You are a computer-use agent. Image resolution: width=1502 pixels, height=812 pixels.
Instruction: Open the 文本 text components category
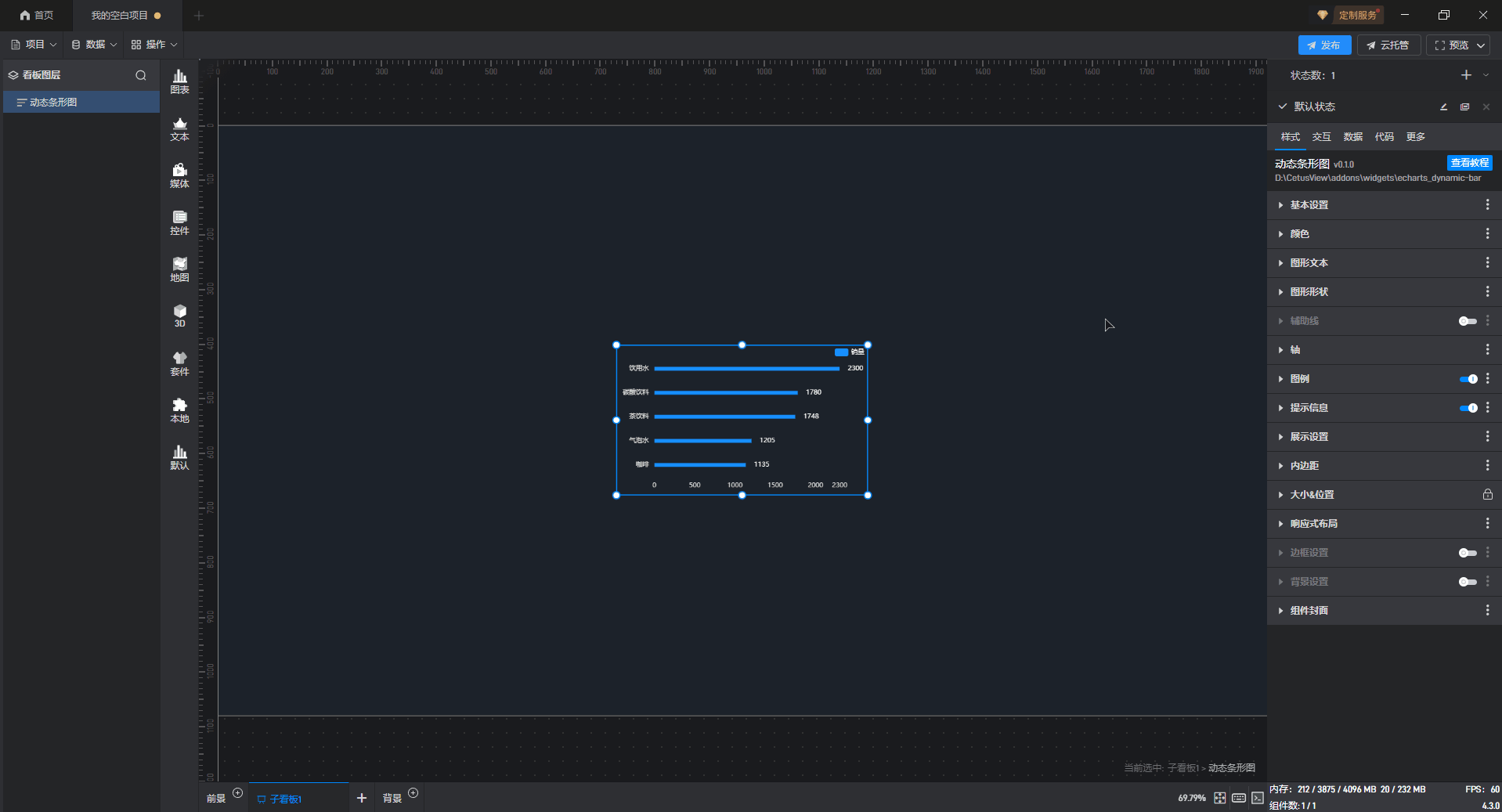(x=179, y=128)
